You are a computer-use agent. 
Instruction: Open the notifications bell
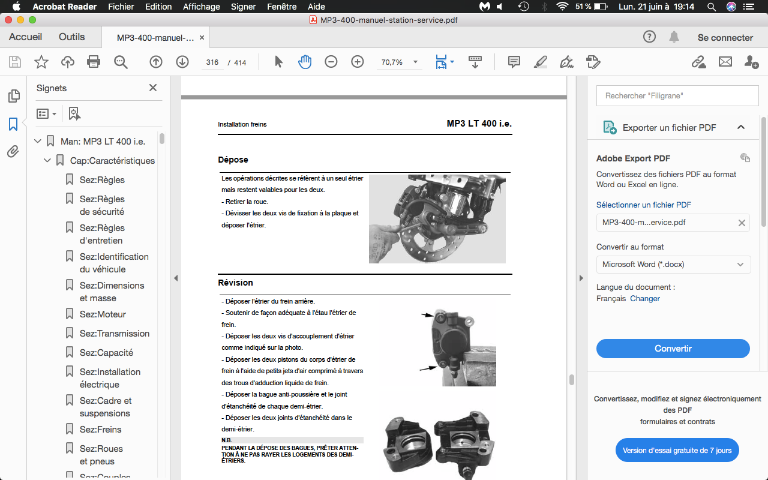click(x=674, y=37)
